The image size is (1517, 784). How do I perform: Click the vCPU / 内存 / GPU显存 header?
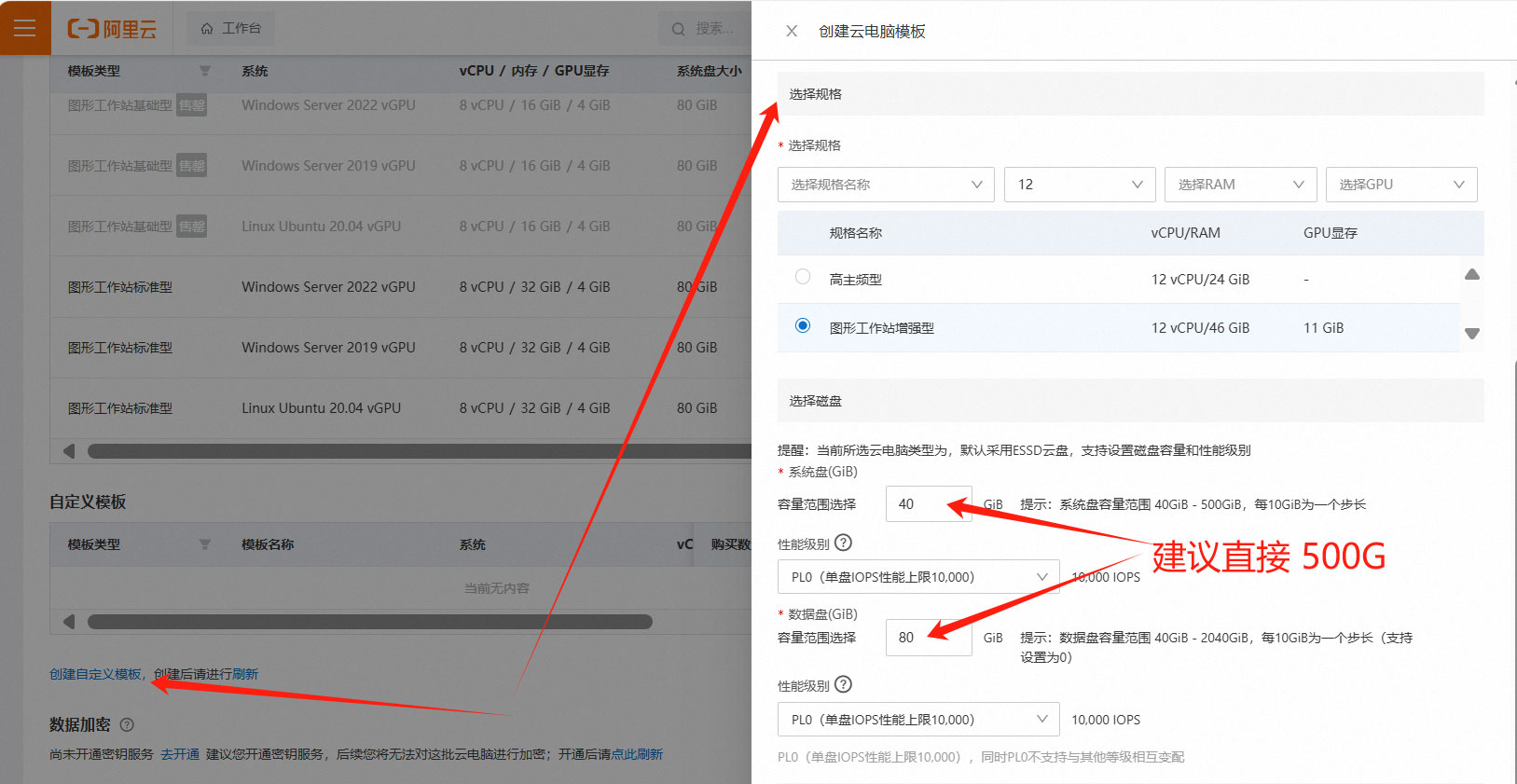pyautogui.click(x=534, y=71)
